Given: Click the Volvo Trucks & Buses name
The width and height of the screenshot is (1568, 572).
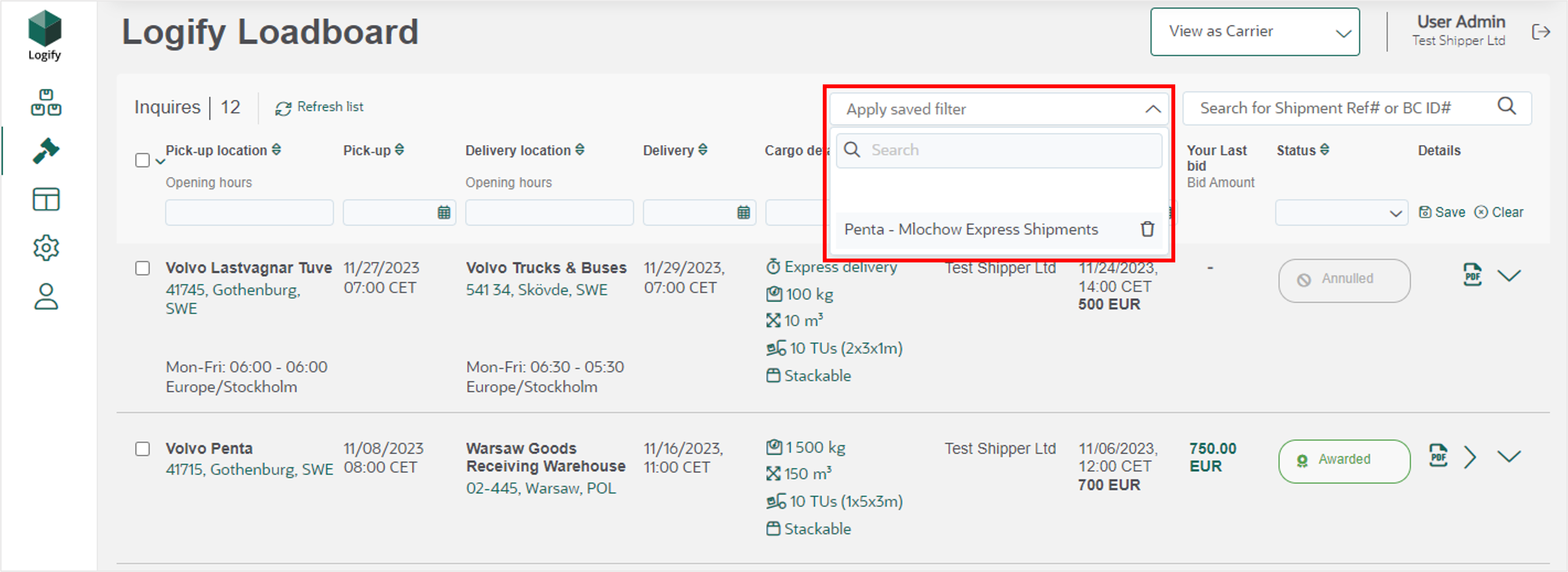Looking at the screenshot, I should pyautogui.click(x=546, y=268).
